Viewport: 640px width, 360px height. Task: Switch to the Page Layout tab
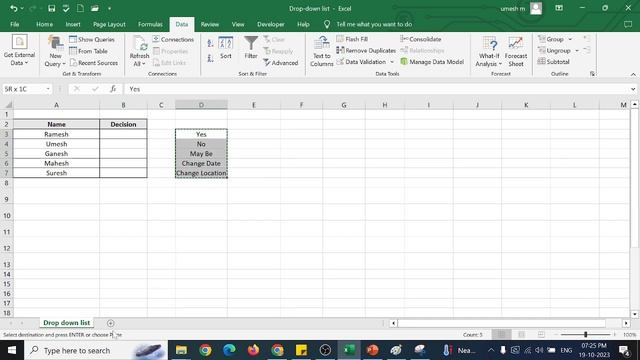pos(109,24)
